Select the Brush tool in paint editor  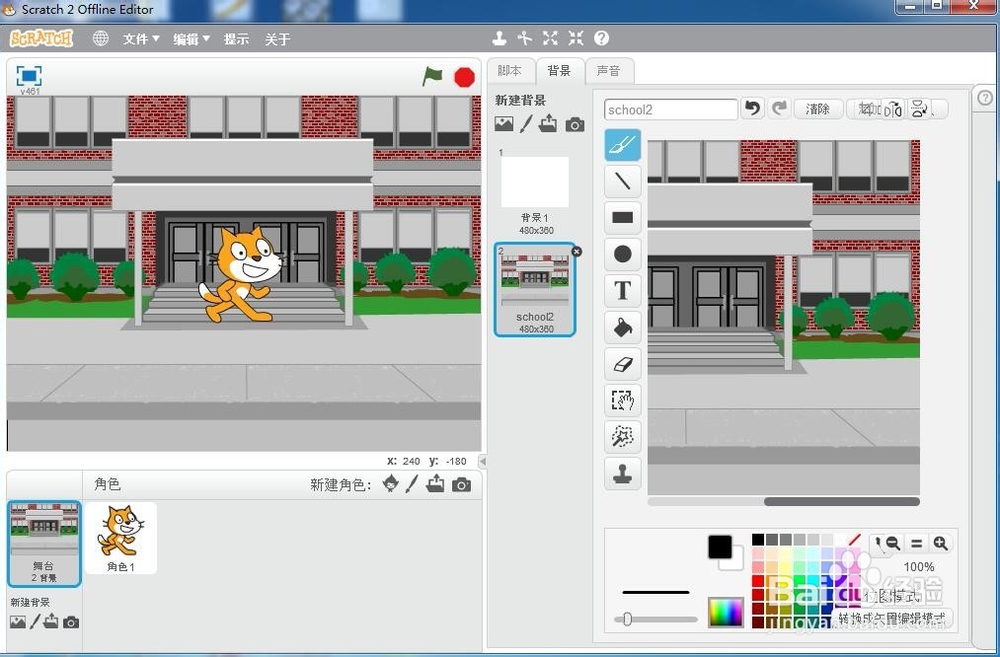coord(622,145)
